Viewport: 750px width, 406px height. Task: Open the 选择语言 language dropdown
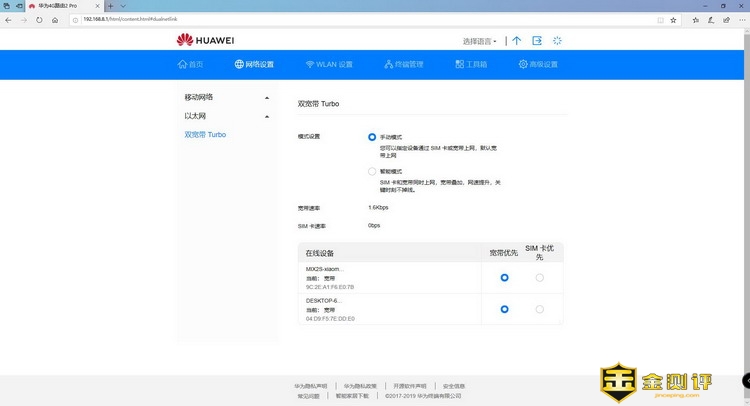pyautogui.click(x=480, y=41)
